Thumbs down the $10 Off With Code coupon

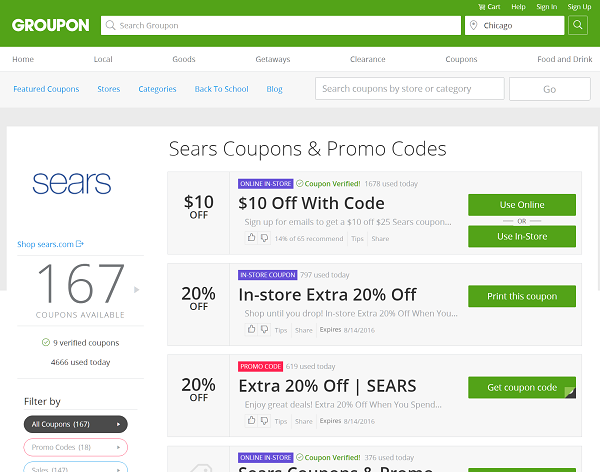click(264, 238)
